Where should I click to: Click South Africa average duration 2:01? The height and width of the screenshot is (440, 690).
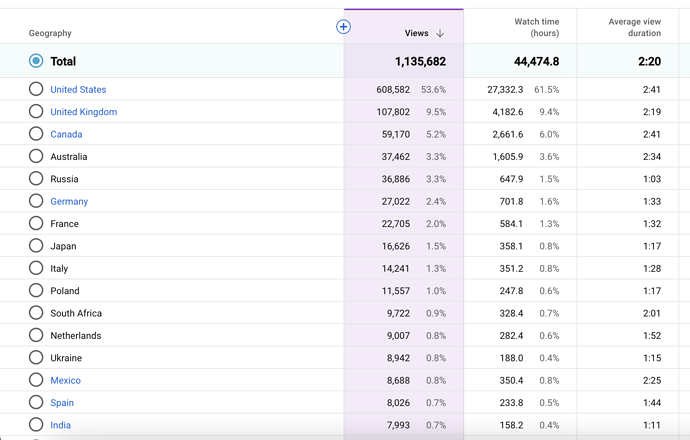[x=652, y=313]
